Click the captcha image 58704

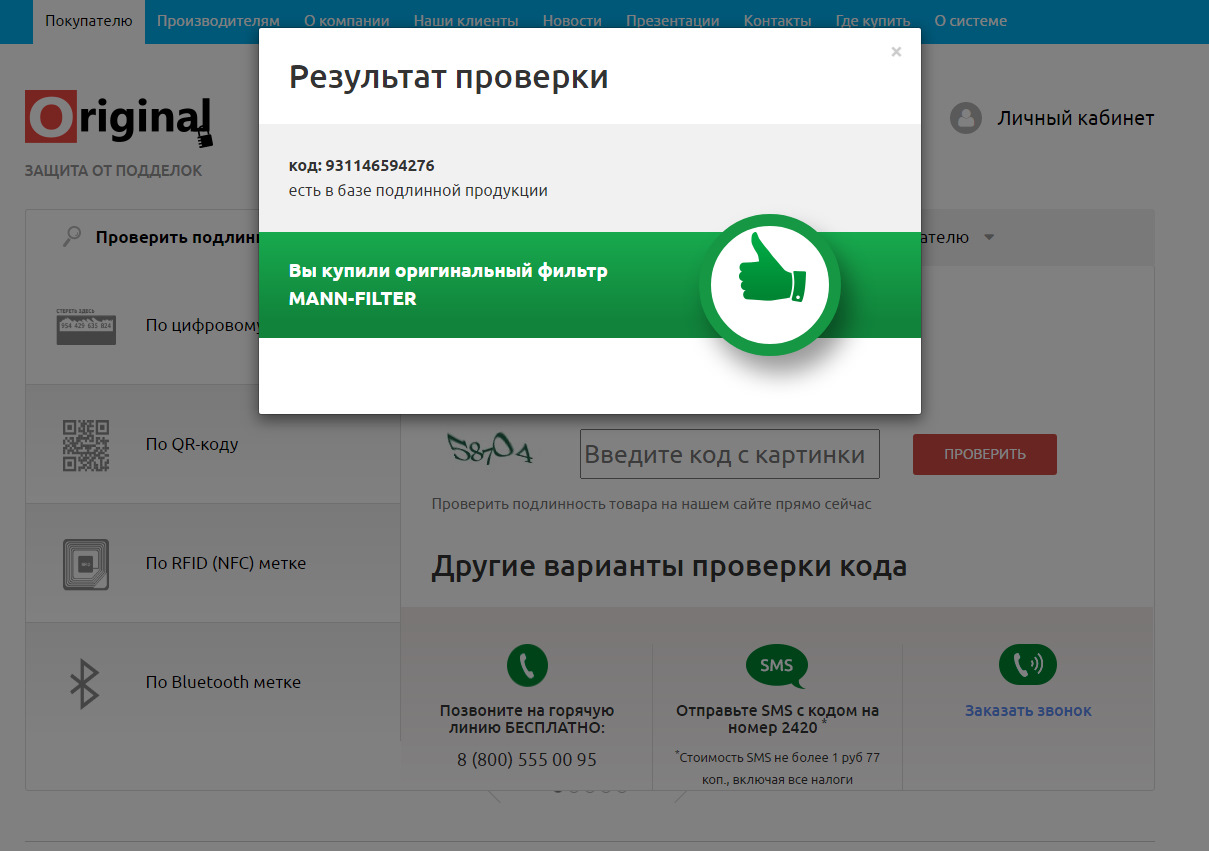tap(490, 451)
